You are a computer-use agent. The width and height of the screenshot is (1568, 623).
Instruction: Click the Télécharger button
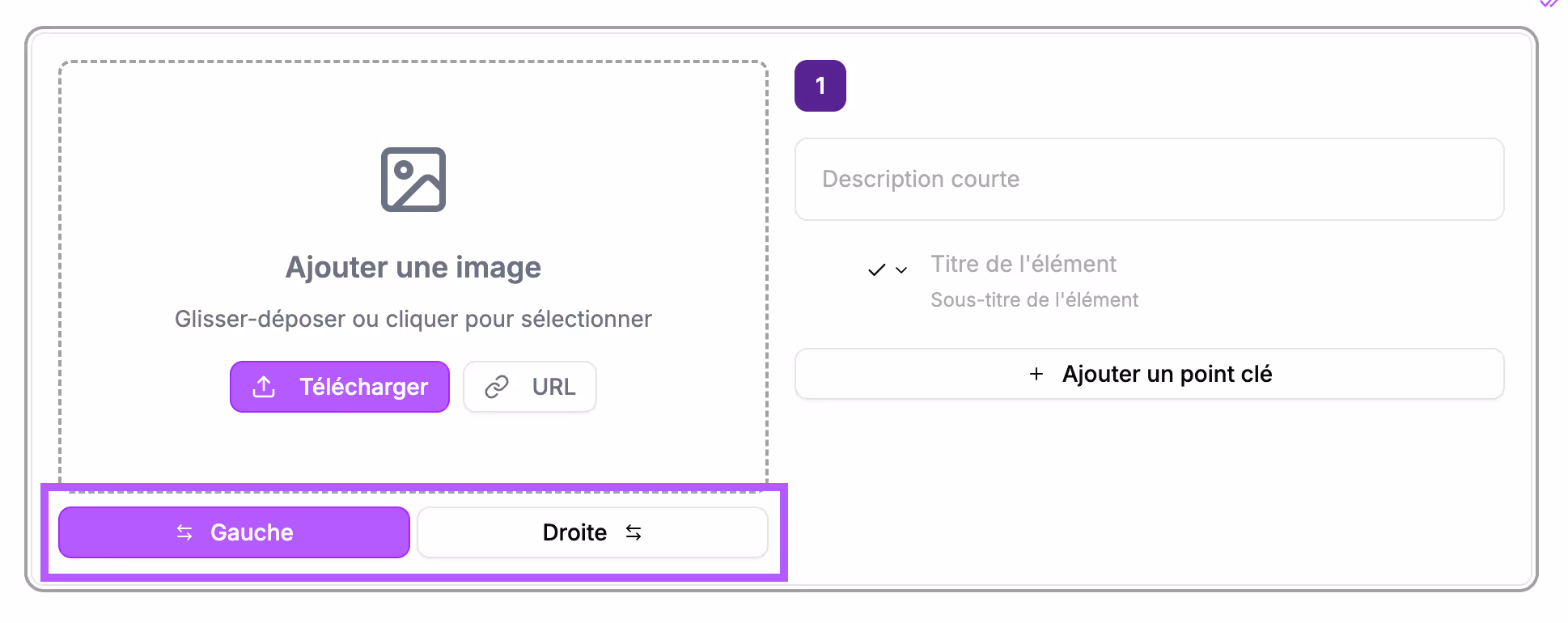[339, 387]
